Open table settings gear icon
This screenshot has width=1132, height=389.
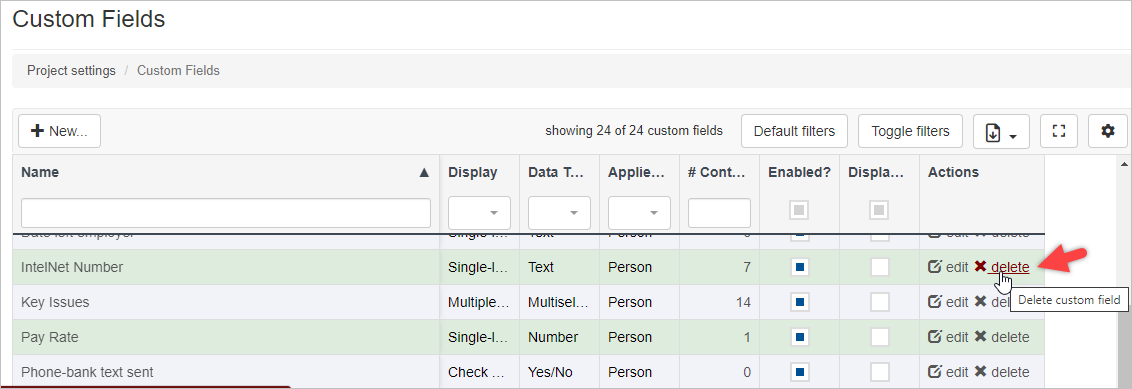click(1108, 131)
